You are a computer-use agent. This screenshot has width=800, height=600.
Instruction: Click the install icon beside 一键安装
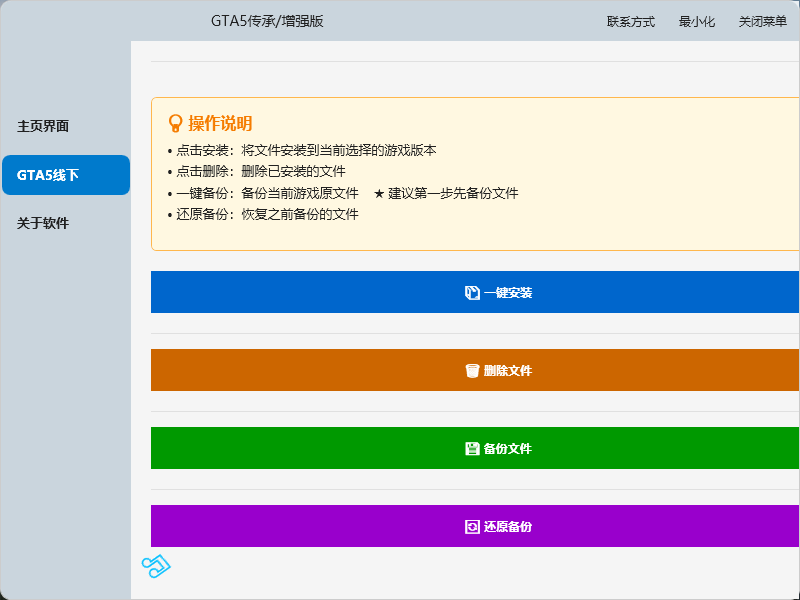coord(472,293)
